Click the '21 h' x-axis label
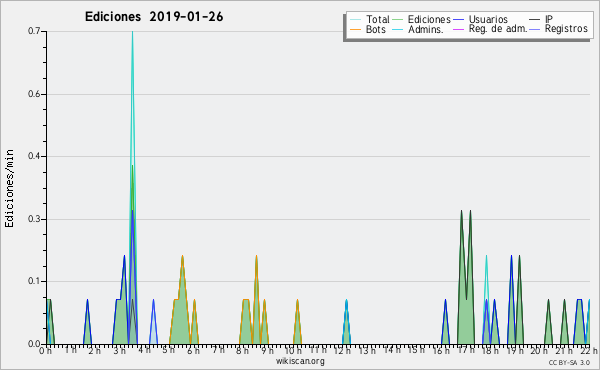 point(564,350)
